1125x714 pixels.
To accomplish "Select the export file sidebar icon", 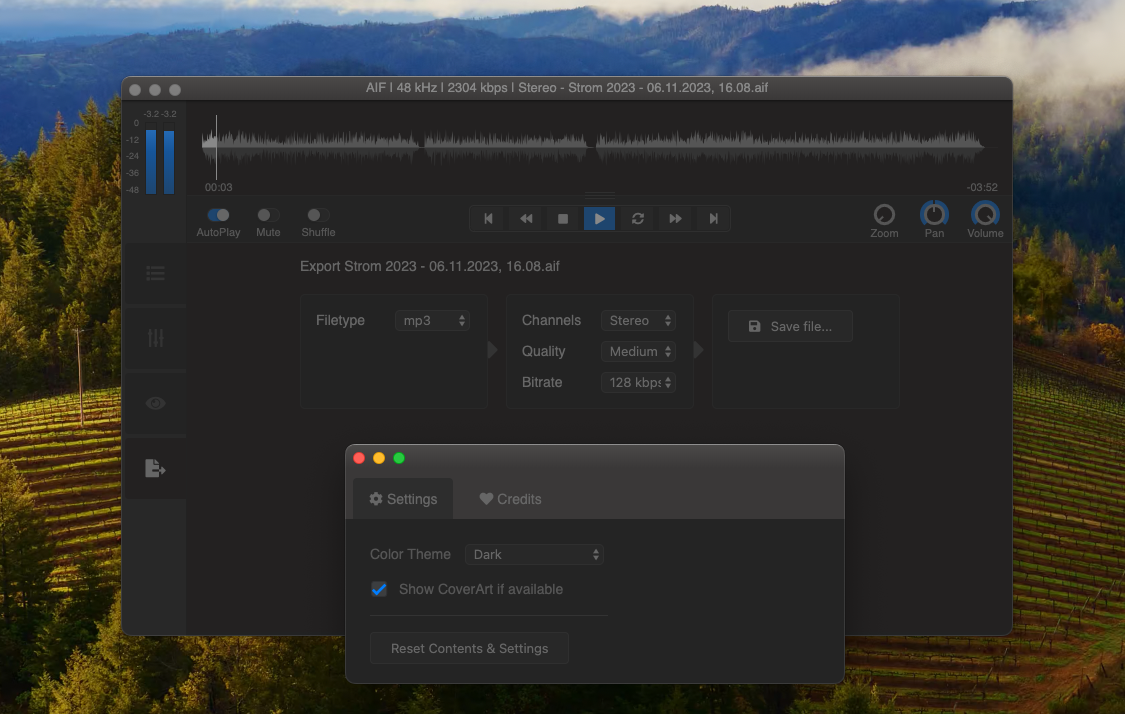I will pyautogui.click(x=155, y=468).
